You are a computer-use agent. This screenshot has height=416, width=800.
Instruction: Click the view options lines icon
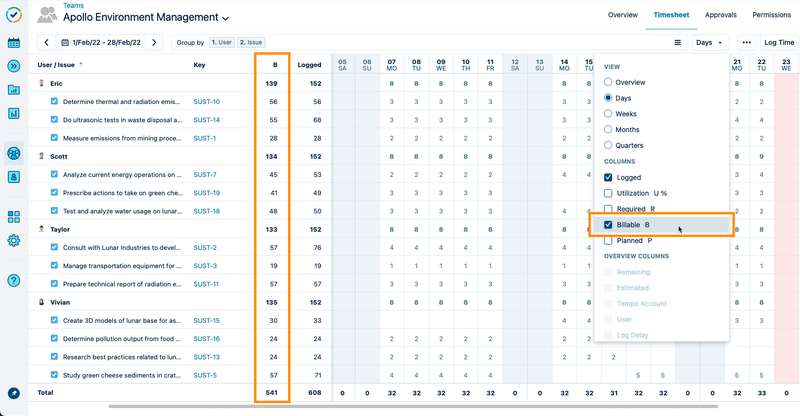point(678,43)
